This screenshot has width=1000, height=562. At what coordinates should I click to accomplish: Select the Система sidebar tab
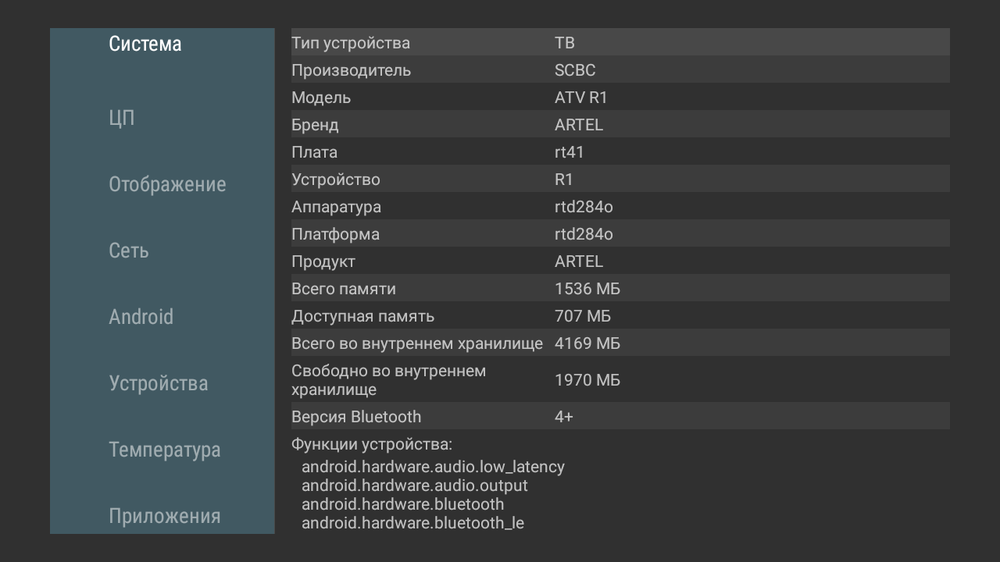click(145, 44)
